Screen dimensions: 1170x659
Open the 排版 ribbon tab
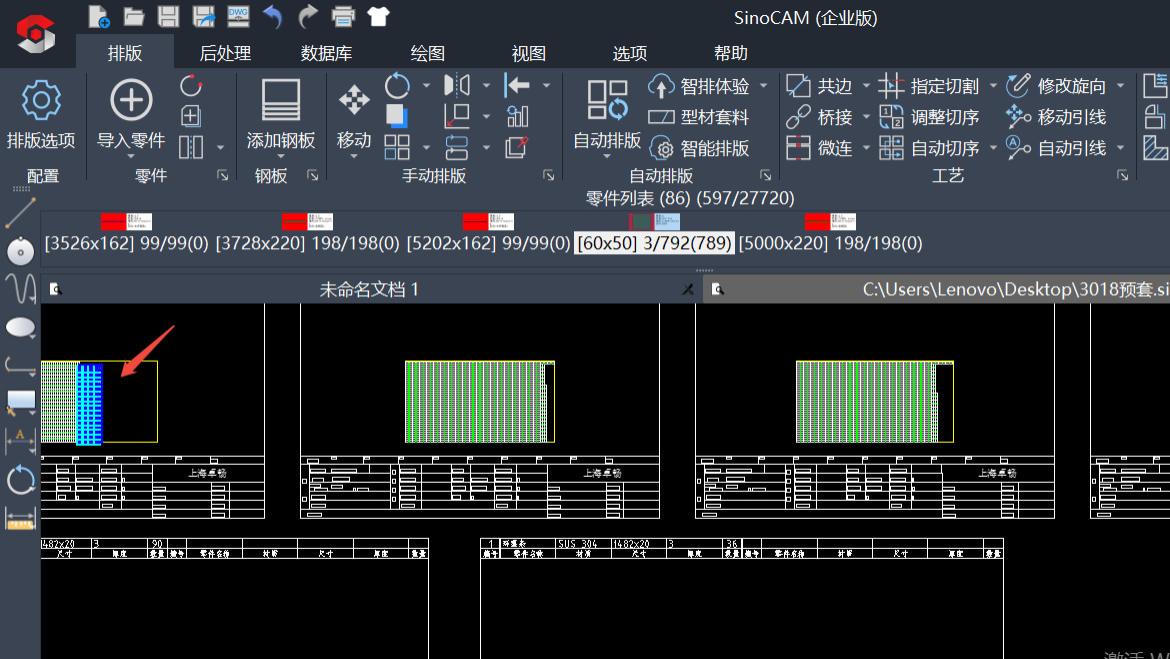tap(125, 53)
